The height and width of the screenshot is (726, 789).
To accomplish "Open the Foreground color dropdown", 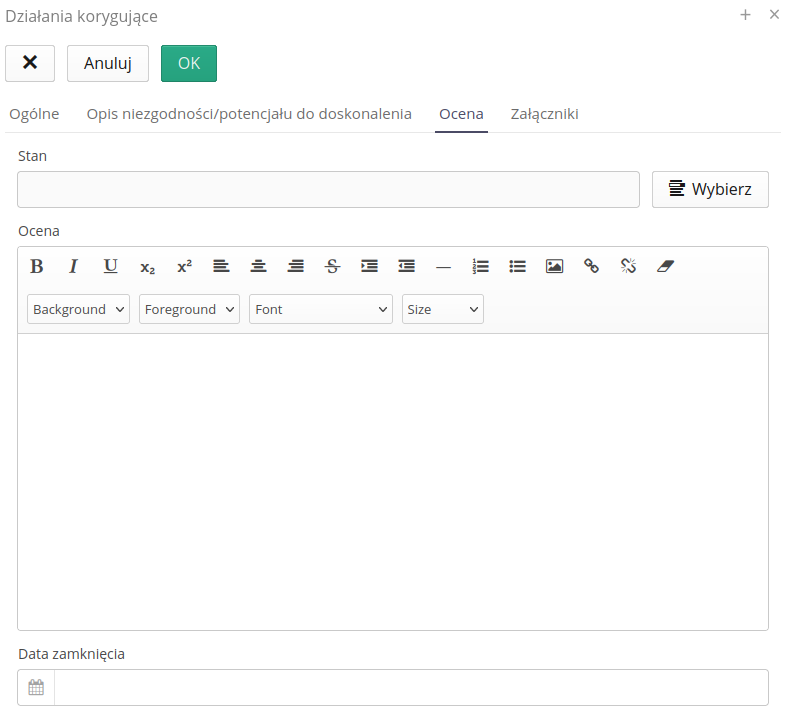I will point(189,309).
